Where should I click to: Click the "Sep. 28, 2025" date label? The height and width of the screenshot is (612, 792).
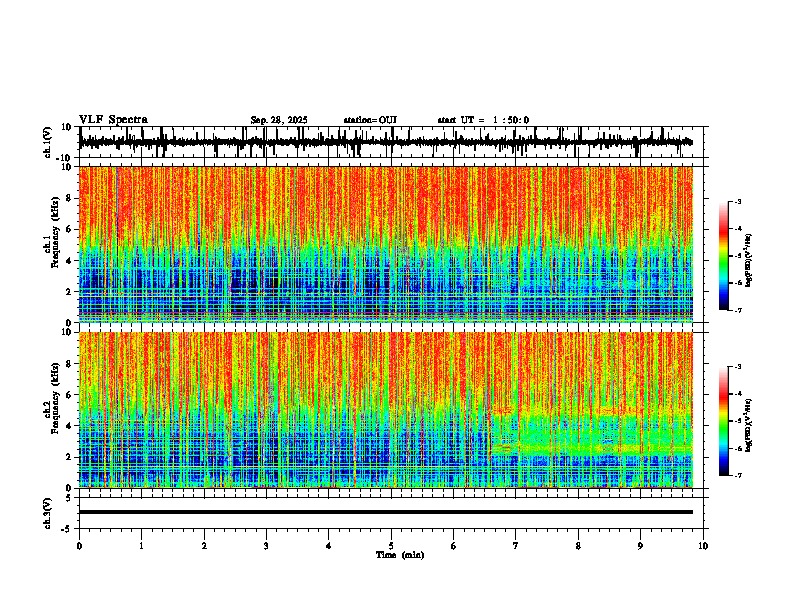279,120
